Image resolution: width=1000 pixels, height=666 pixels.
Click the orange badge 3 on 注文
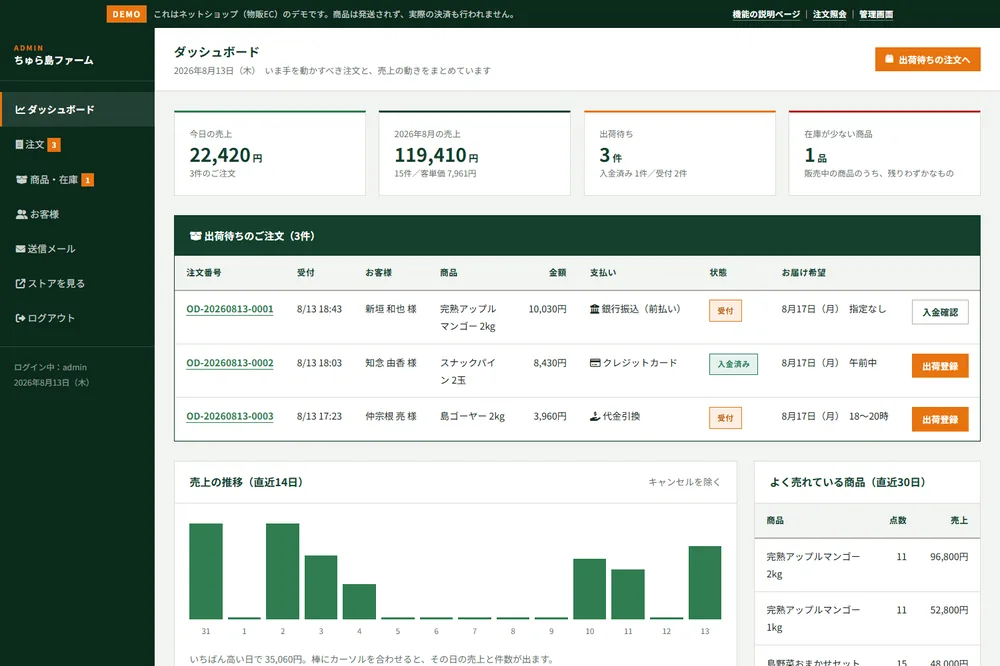[x=54, y=145]
